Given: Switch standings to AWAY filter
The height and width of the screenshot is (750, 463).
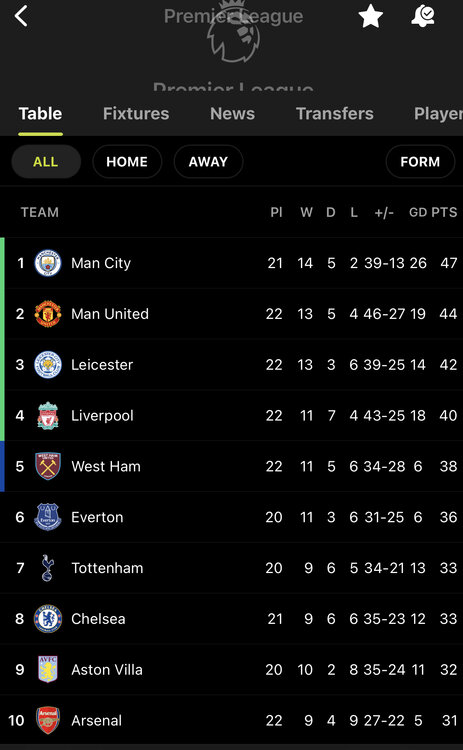Looking at the screenshot, I should pyautogui.click(x=208, y=162).
